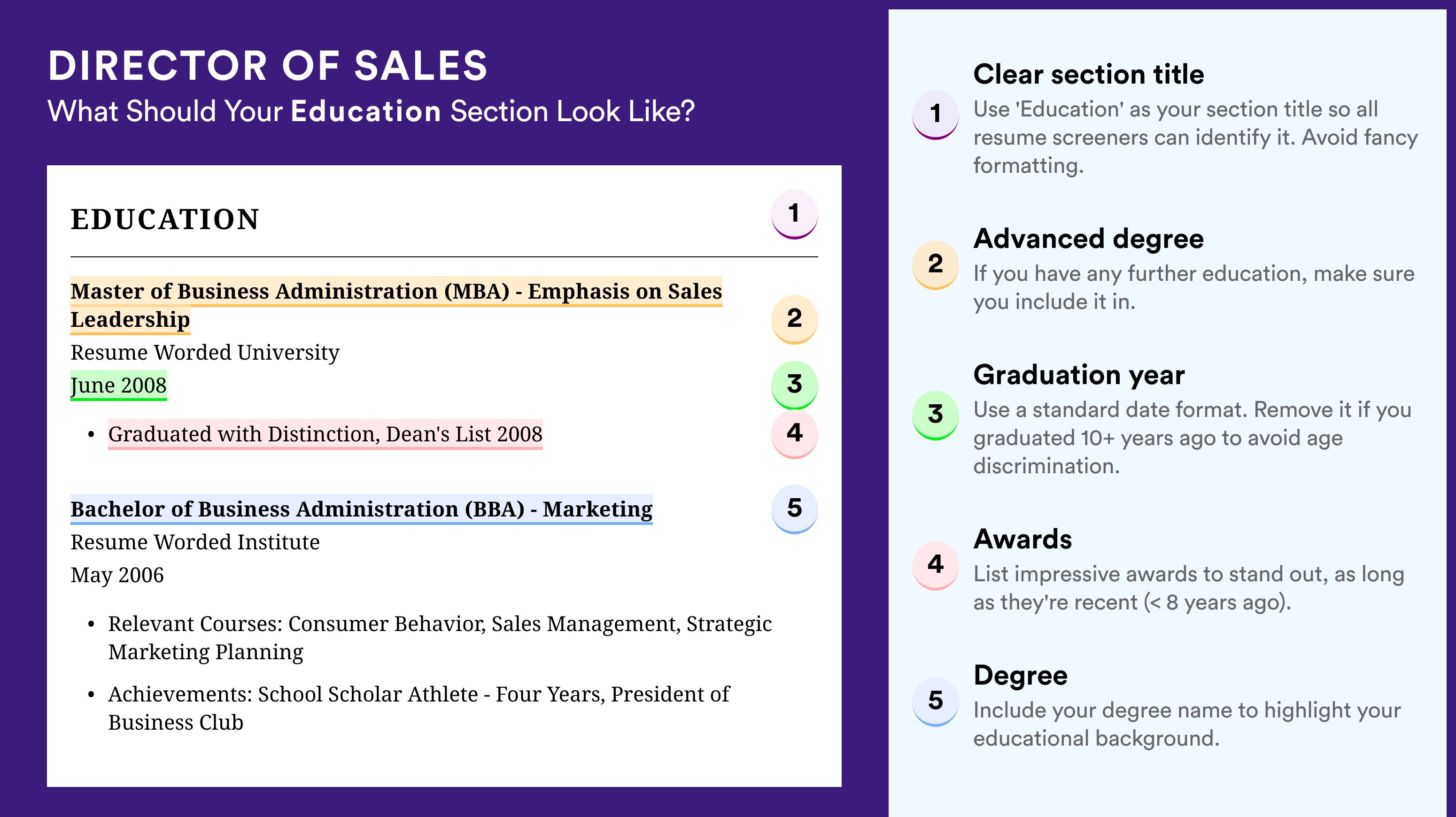
Task: Click the 'May 2006' date
Action: pyautogui.click(x=117, y=575)
